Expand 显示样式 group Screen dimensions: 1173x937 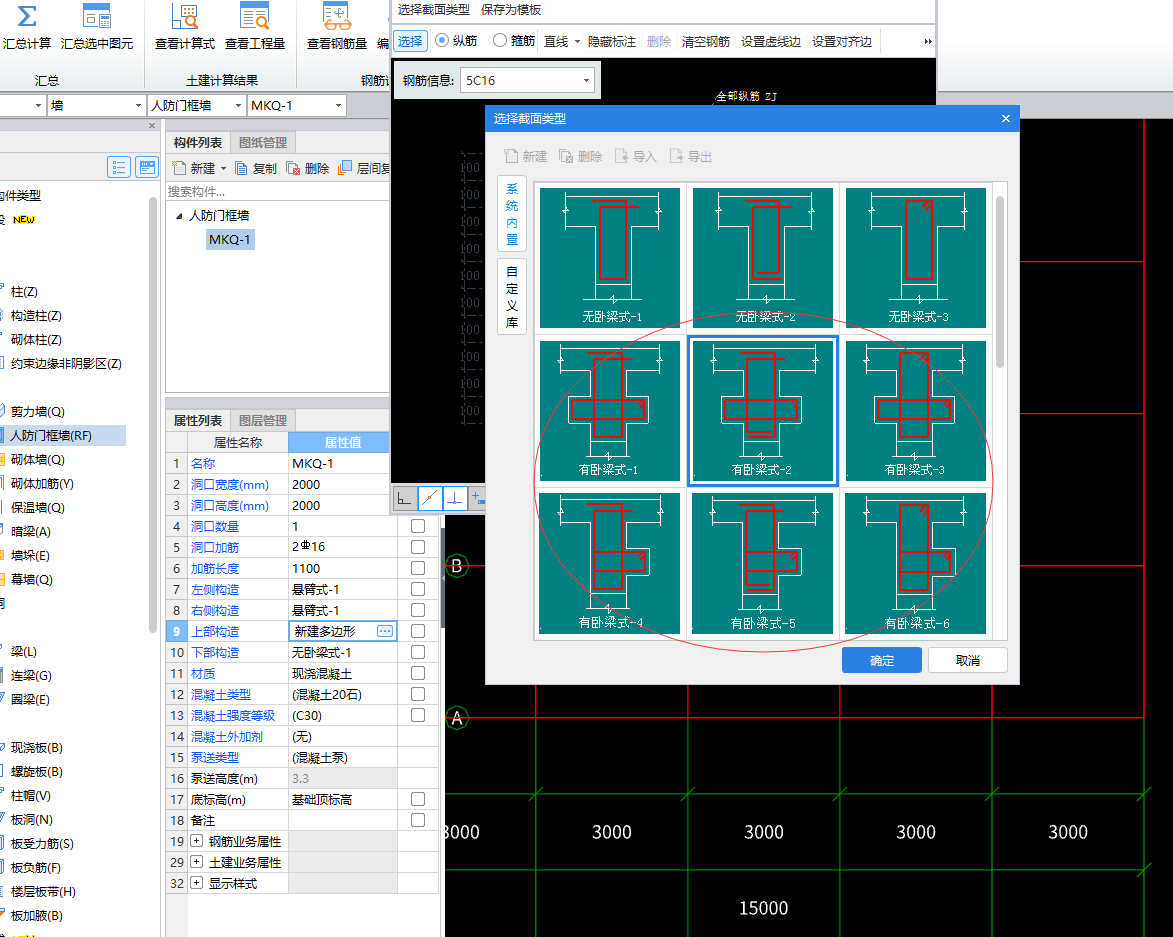tap(196, 883)
